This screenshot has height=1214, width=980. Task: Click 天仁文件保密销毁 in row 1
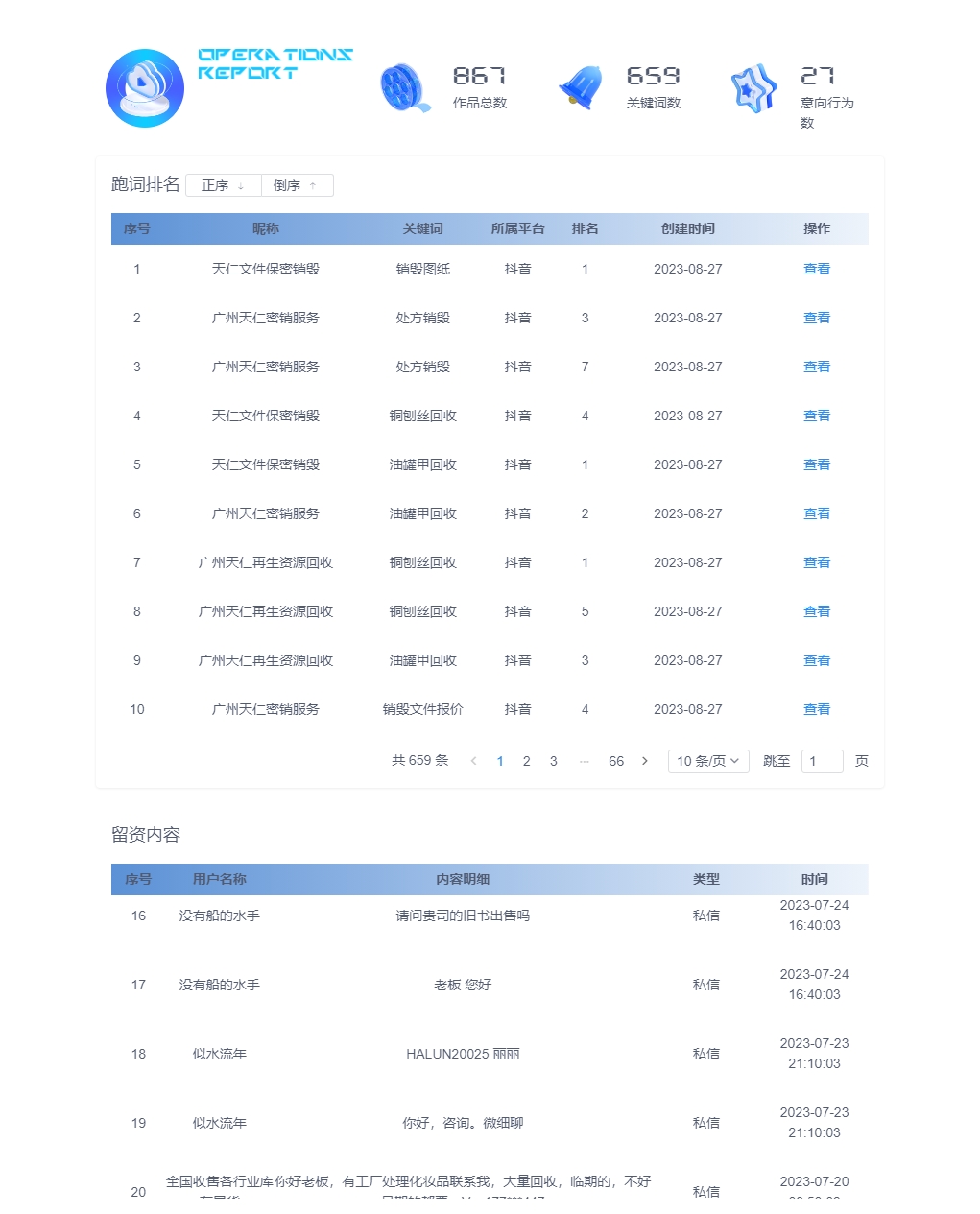pos(266,269)
